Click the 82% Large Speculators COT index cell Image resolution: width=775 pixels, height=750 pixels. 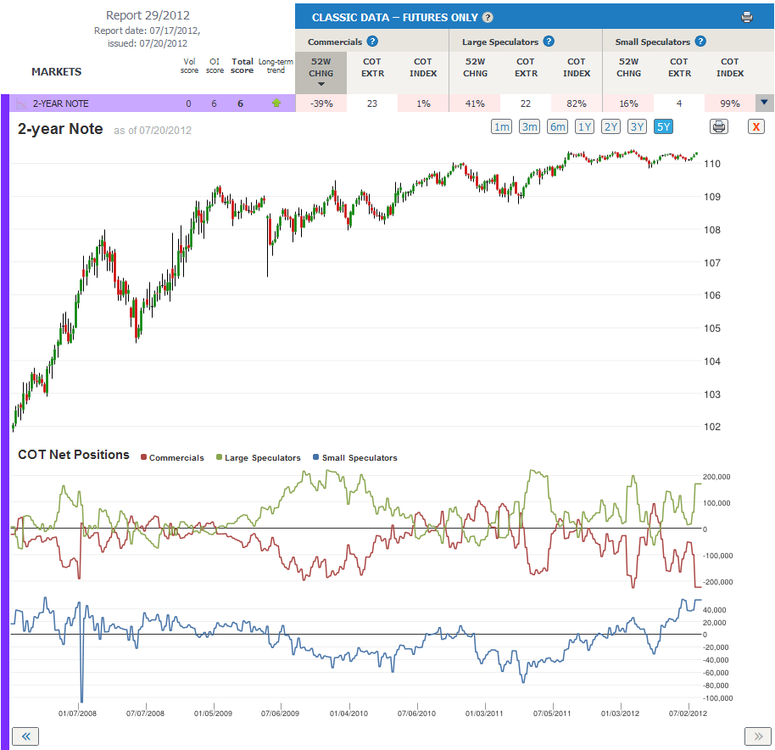[576, 103]
